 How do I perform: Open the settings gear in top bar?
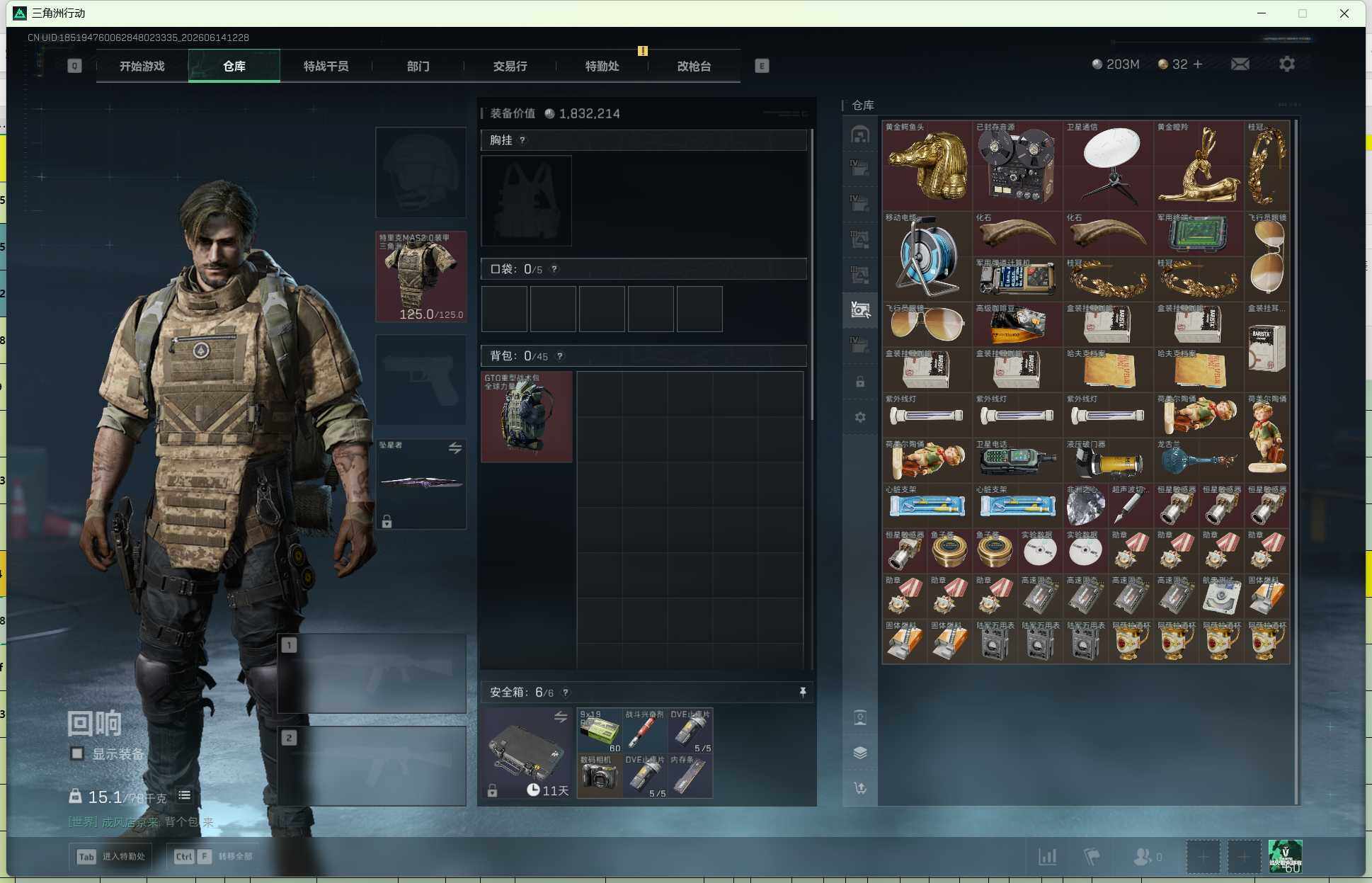point(1287,64)
